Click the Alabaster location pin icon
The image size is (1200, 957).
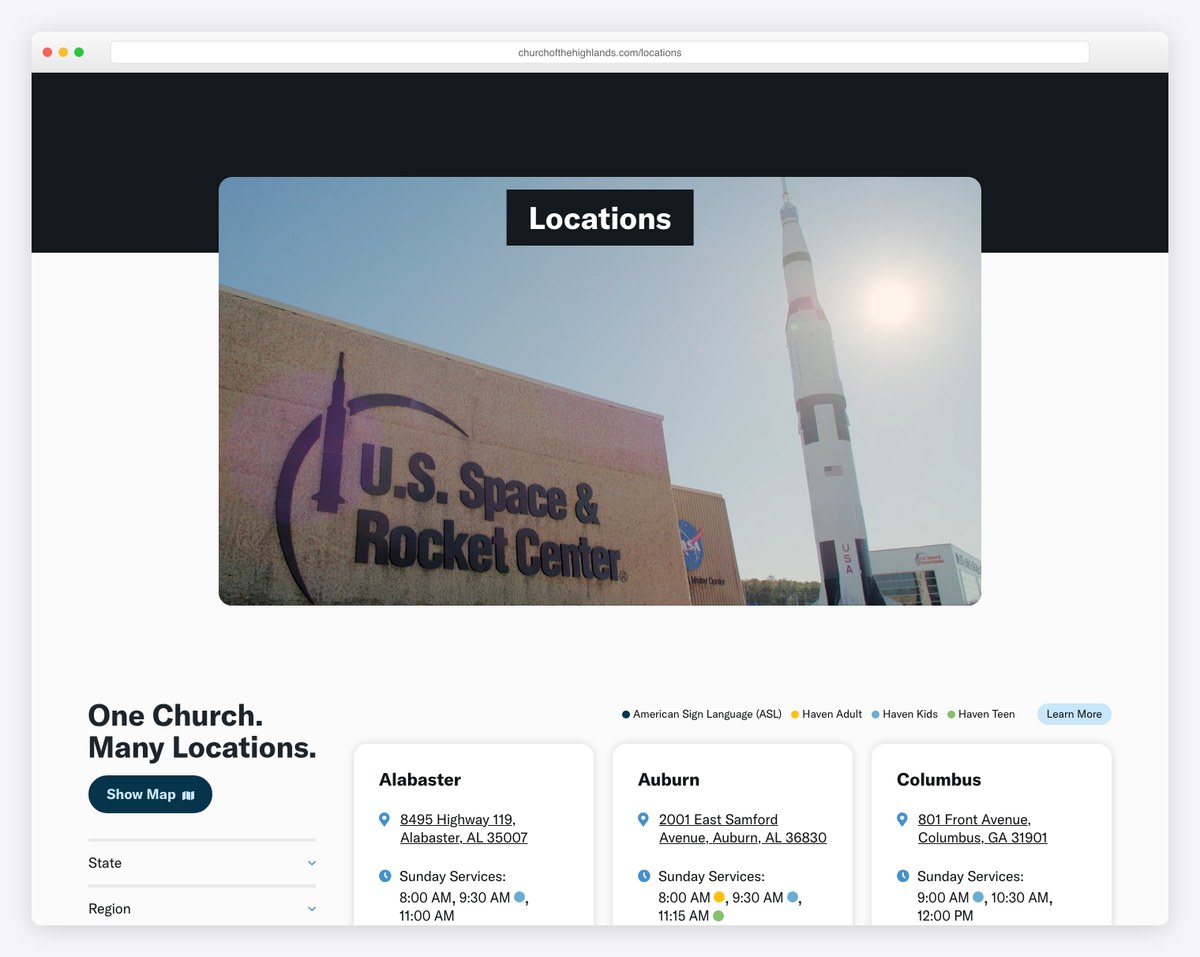pos(384,820)
